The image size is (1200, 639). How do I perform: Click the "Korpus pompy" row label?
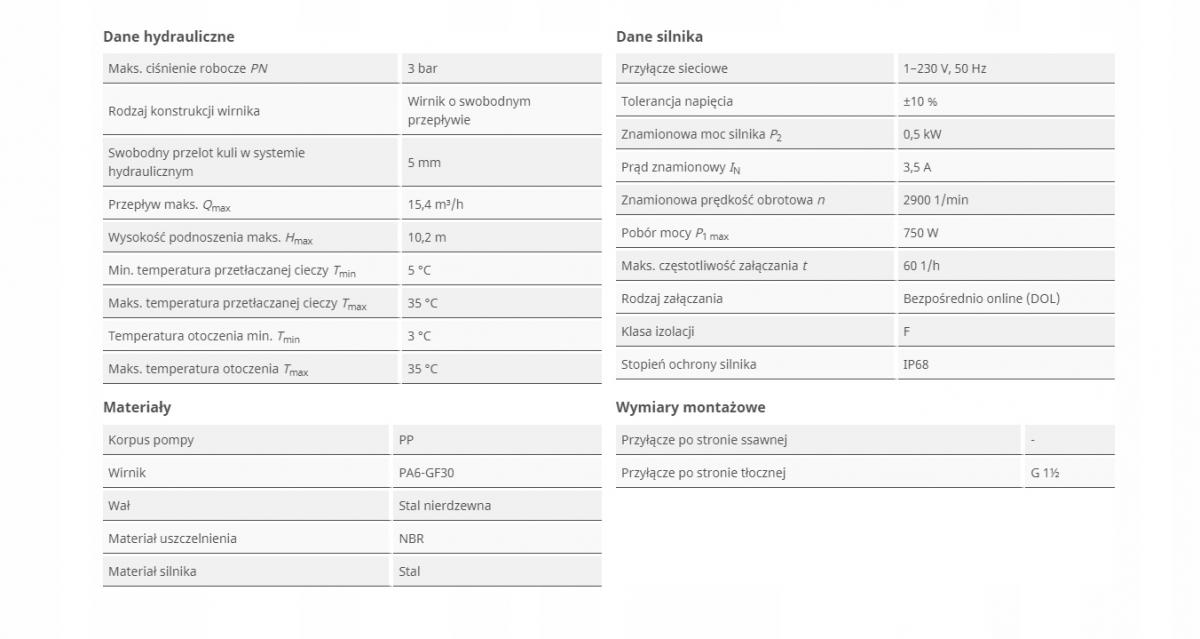[151, 440]
